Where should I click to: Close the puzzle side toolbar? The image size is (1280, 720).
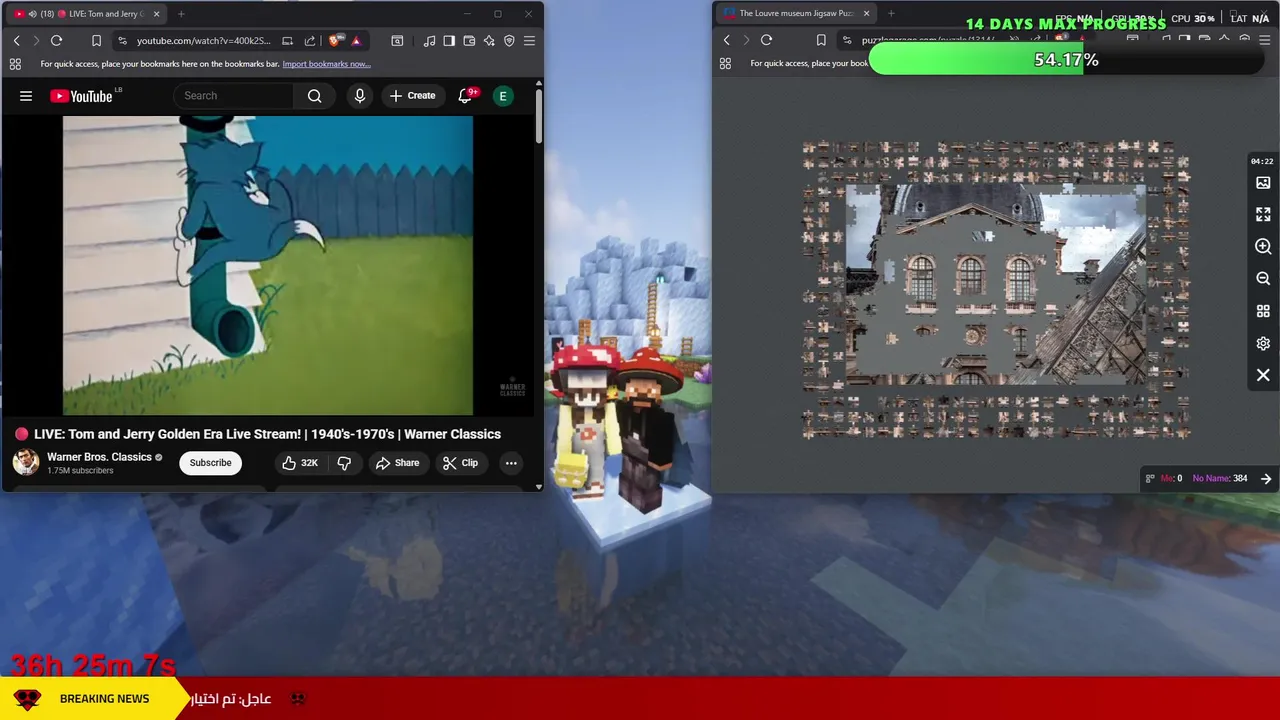(x=1263, y=375)
